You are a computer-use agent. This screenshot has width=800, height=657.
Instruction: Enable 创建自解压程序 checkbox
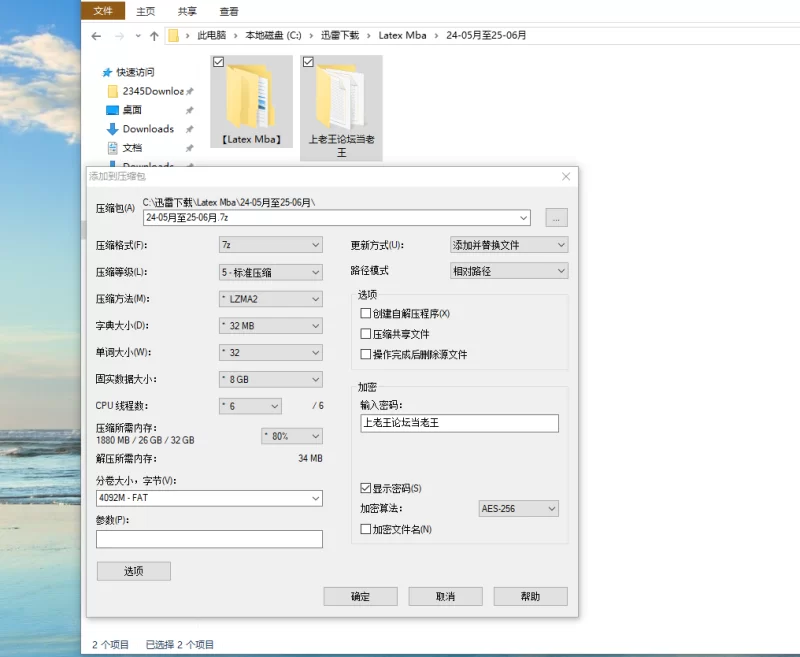(x=365, y=313)
